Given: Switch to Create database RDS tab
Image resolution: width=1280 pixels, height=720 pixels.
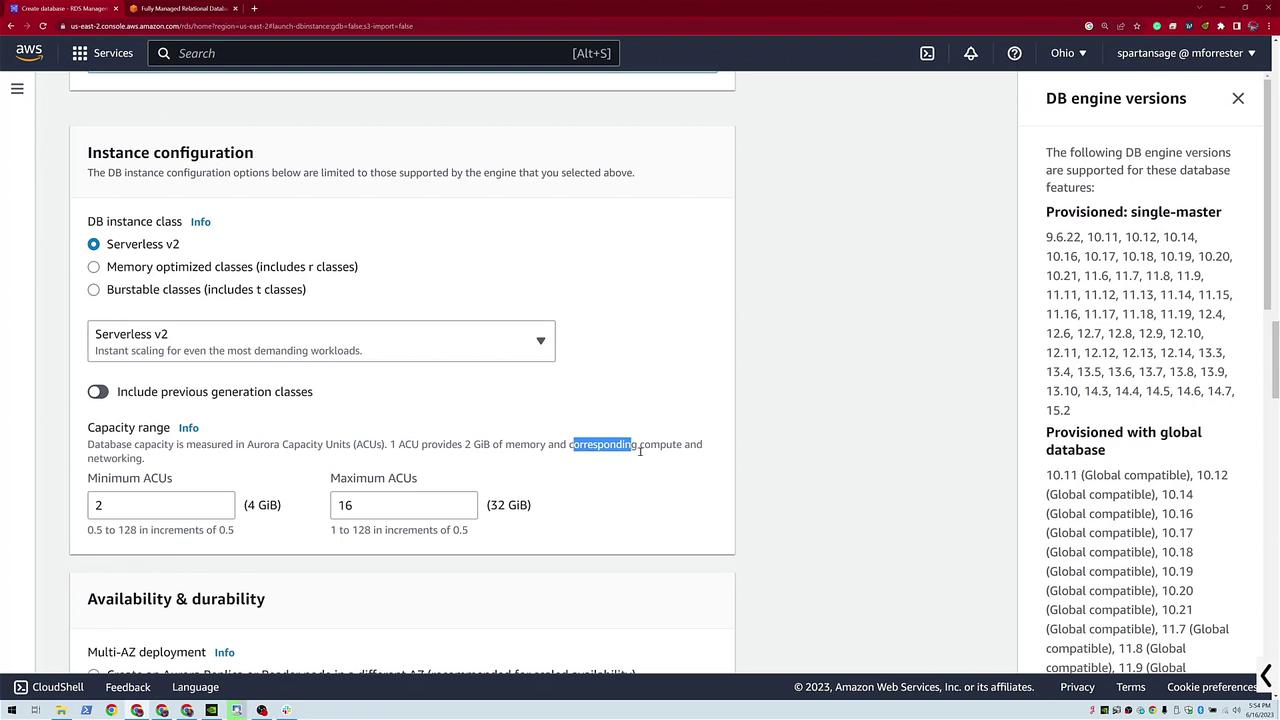Looking at the screenshot, I should pyautogui.click(x=63, y=8).
